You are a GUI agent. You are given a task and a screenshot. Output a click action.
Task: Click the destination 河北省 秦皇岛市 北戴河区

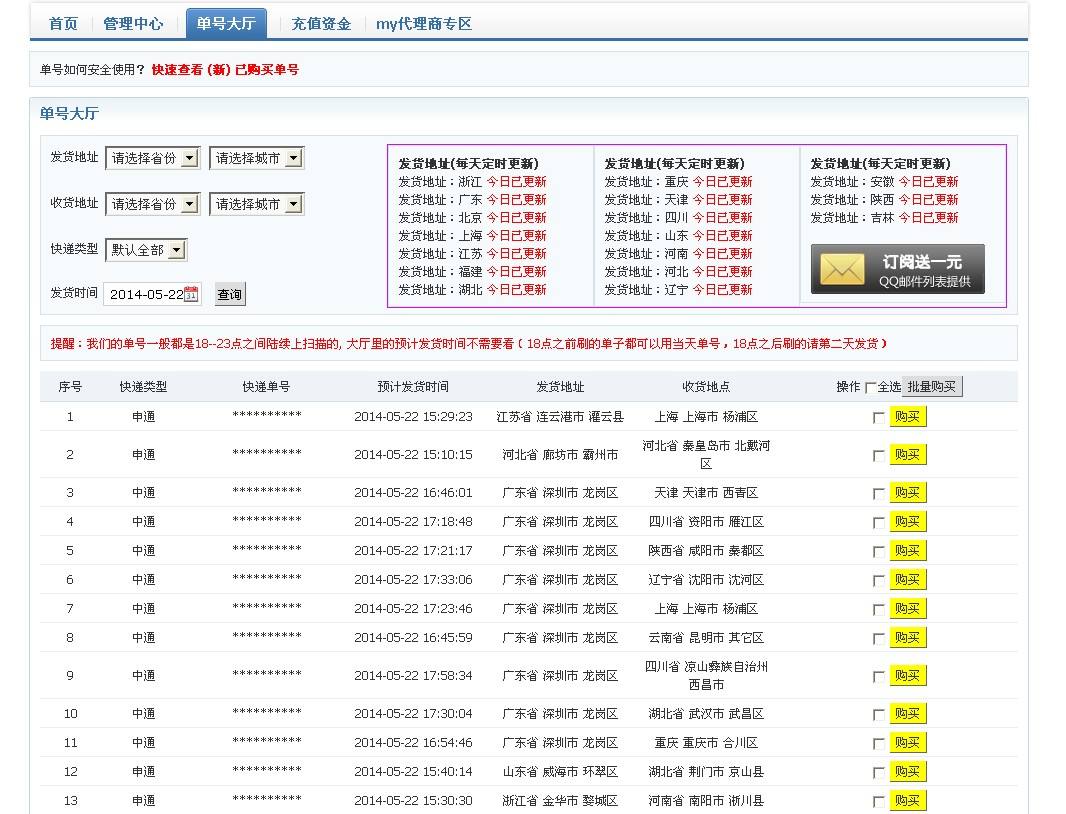coord(706,454)
